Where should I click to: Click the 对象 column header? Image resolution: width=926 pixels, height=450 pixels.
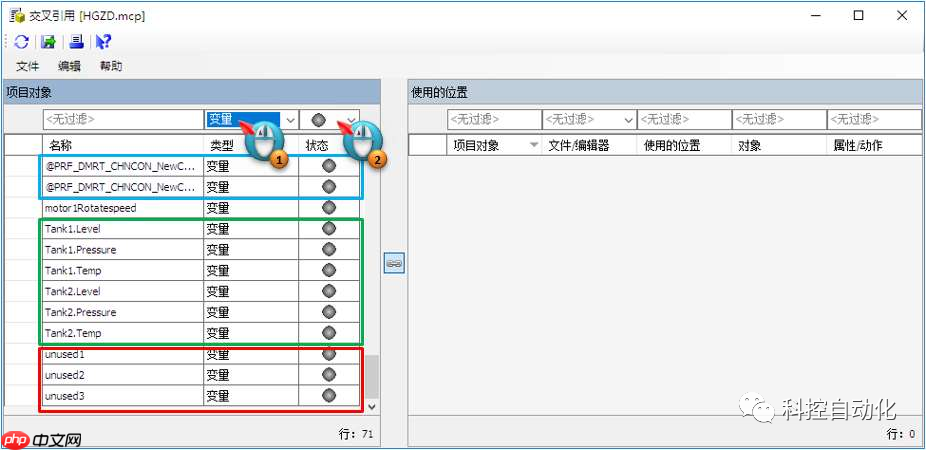tap(780, 145)
